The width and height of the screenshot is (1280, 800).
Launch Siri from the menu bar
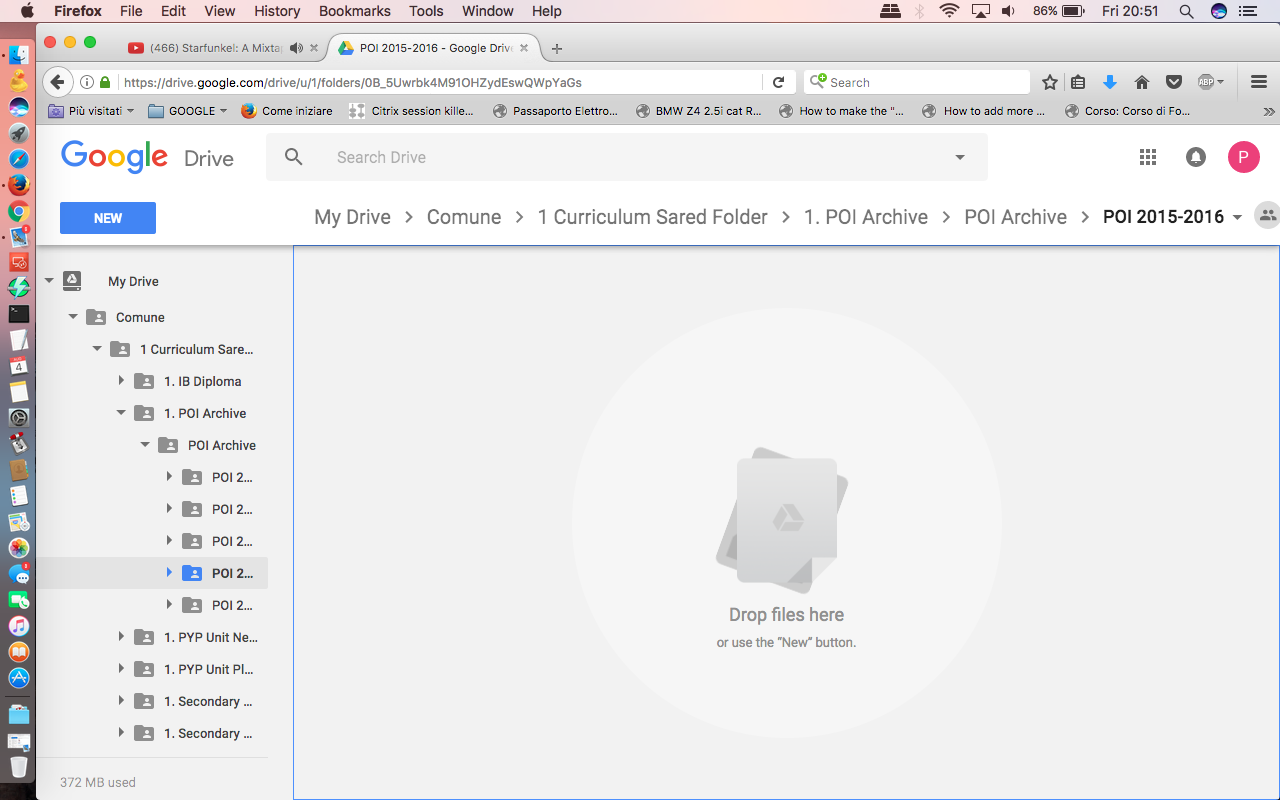coord(1219,11)
